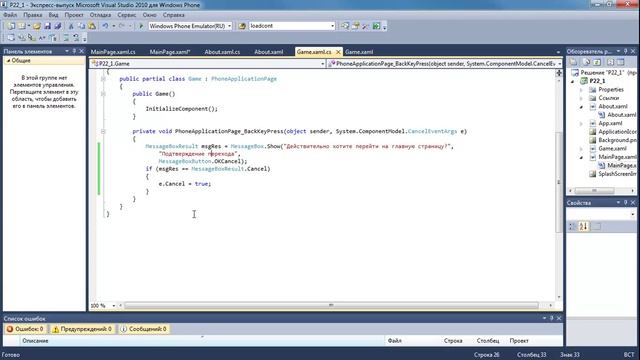Open the loadcont search combo box
Image resolution: width=640 pixels, height=360 pixels.
332,26
